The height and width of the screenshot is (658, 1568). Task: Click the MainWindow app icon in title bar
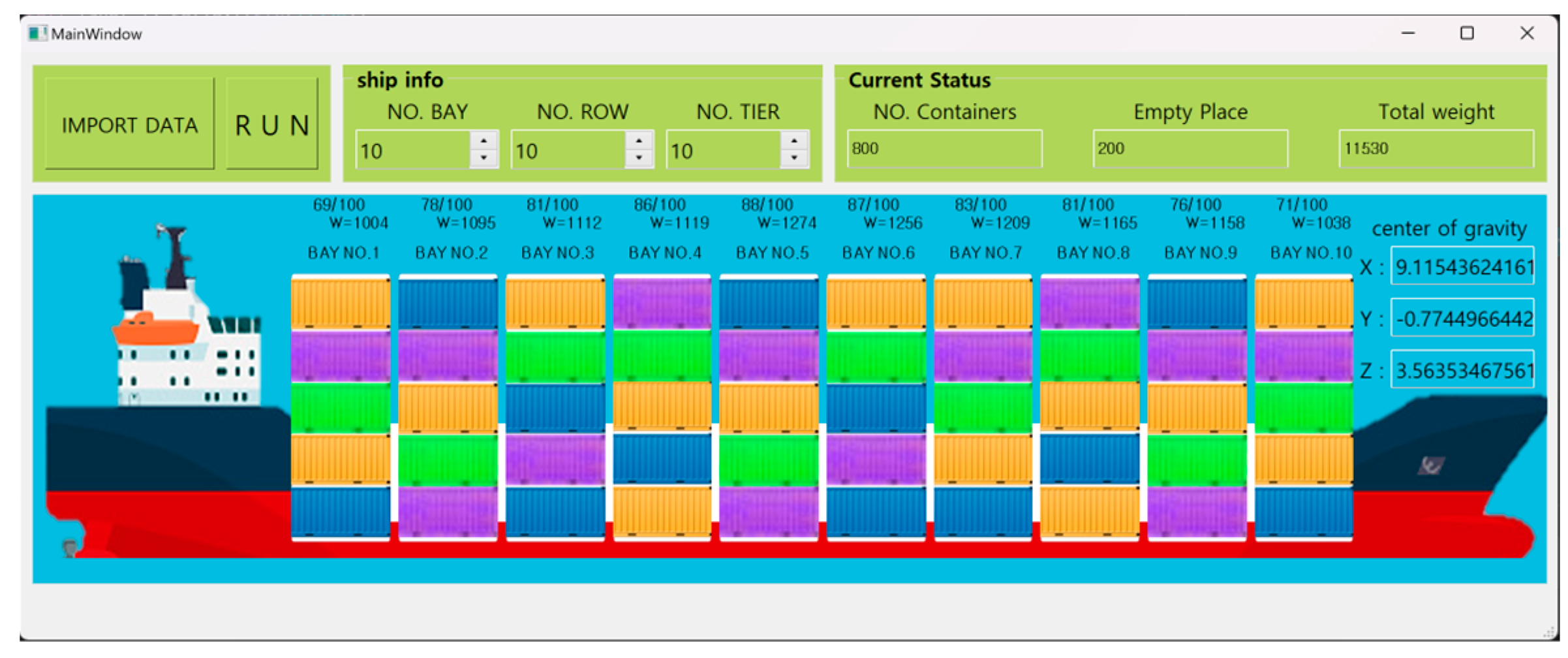(37, 34)
